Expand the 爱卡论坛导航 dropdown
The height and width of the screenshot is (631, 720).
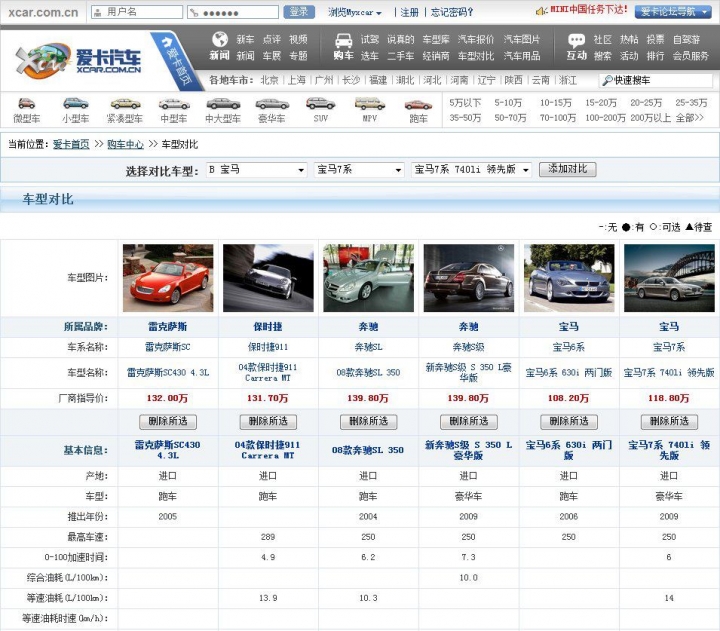(672, 12)
